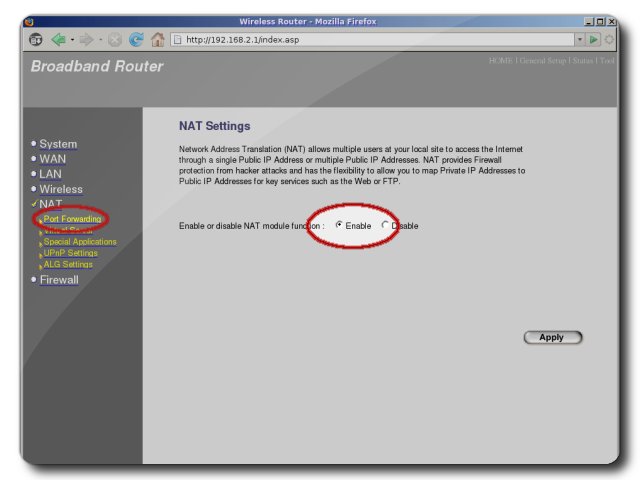Click the page icon in the URL field
The height and width of the screenshot is (480, 640).
pos(178,40)
